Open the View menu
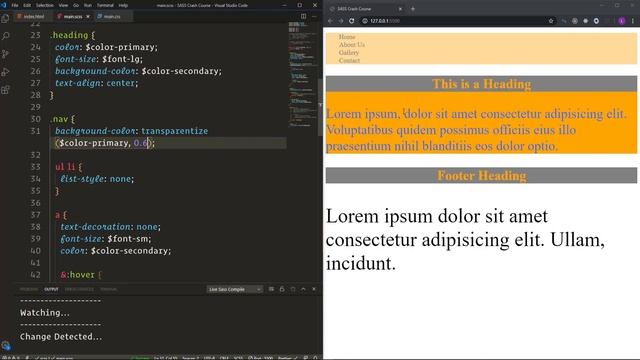 tap(63, 5)
